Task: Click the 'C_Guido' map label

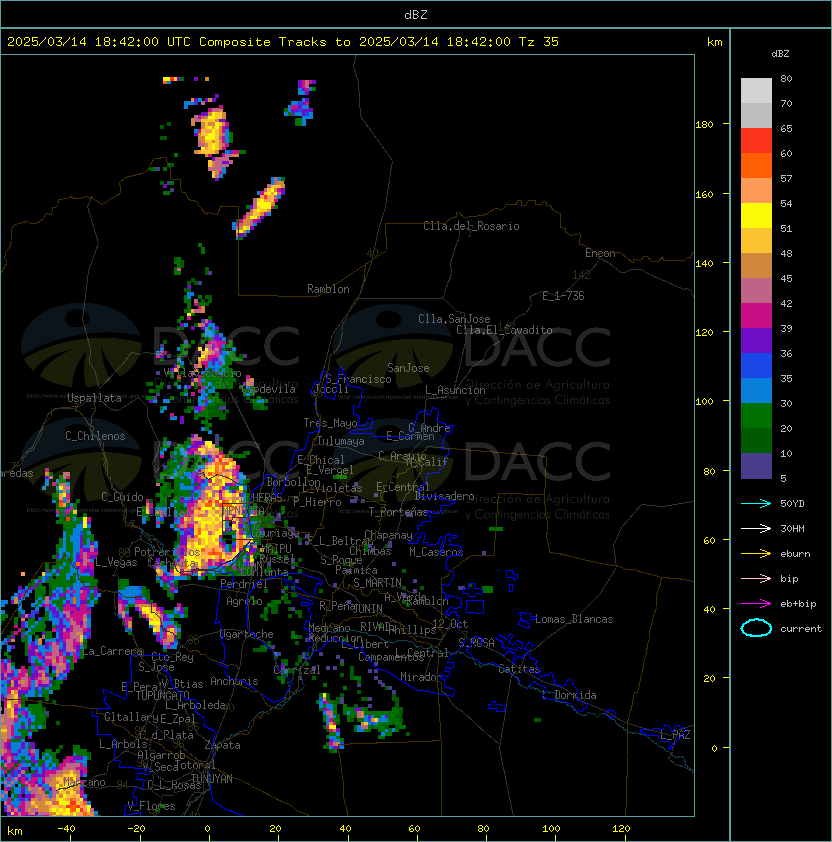Action: click(122, 497)
